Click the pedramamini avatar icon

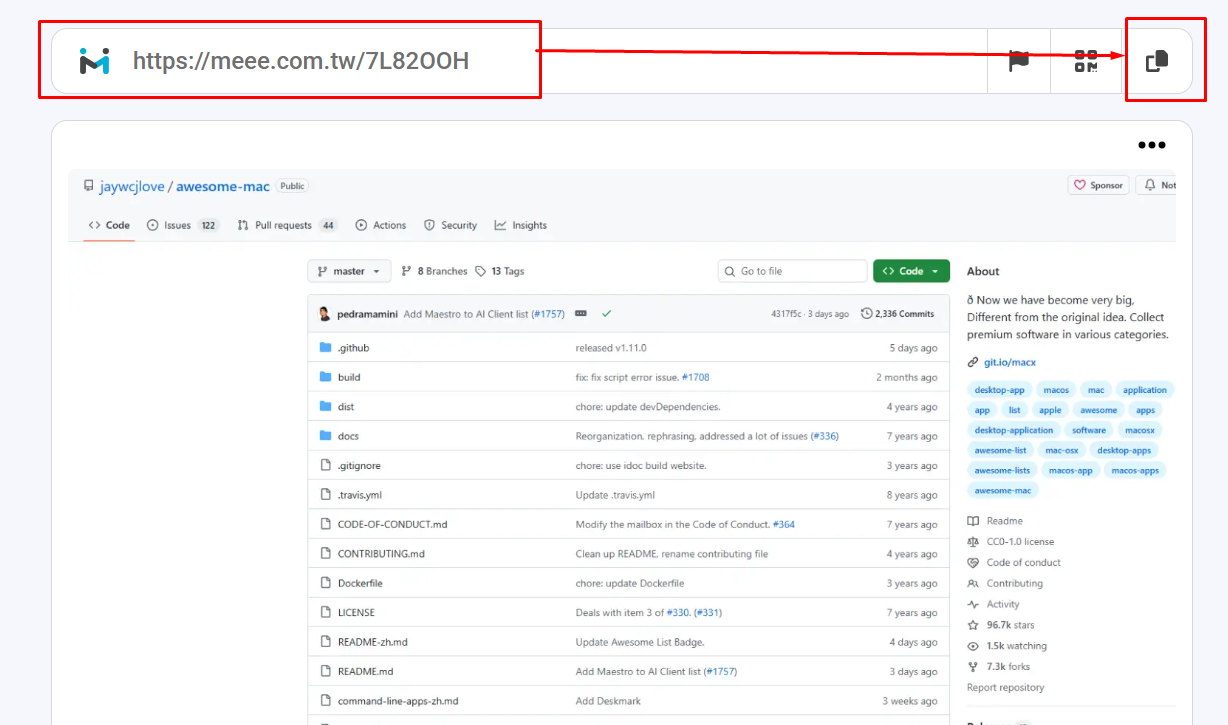pos(325,314)
